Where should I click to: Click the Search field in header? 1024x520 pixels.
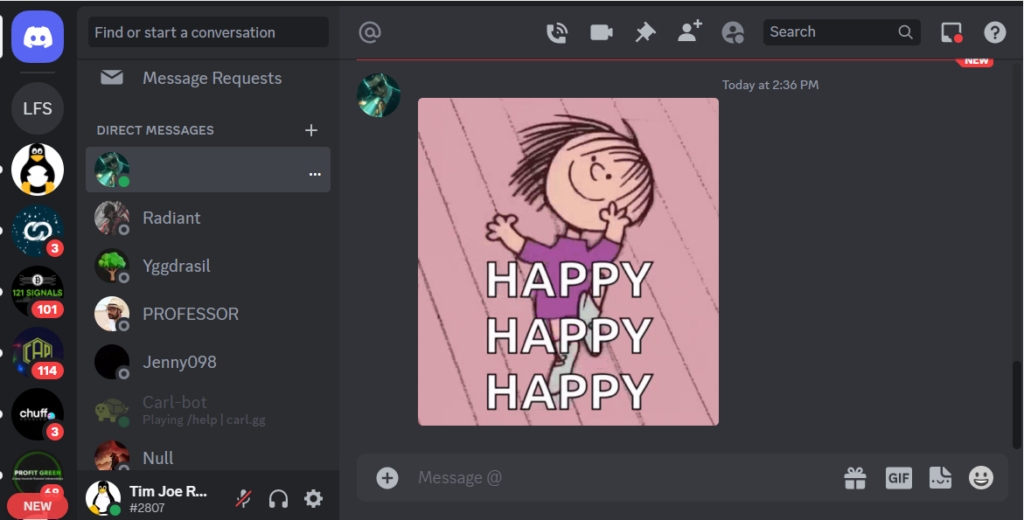point(842,32)
